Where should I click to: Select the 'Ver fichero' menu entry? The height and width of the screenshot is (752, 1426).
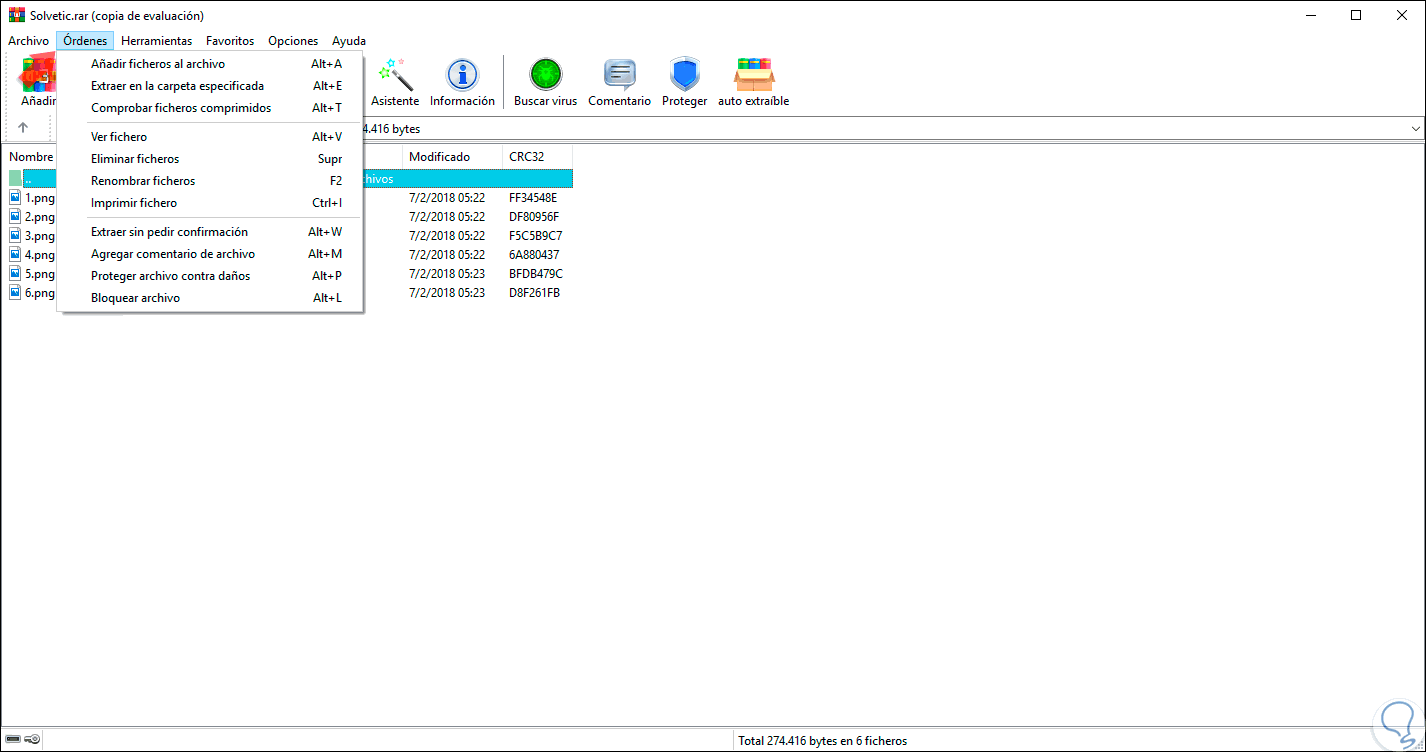210,137
